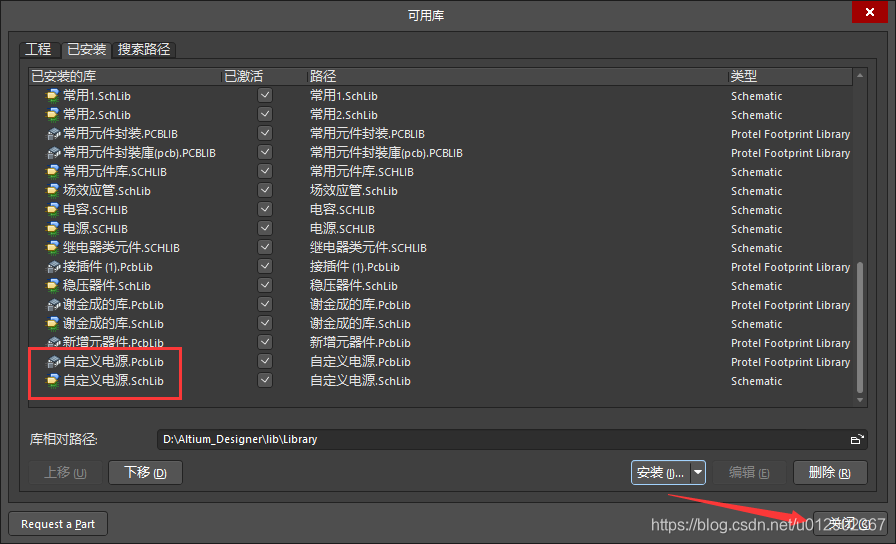Click the 常用1.SchLib library icon
The image size is (896, 544).
coord(53,96)
